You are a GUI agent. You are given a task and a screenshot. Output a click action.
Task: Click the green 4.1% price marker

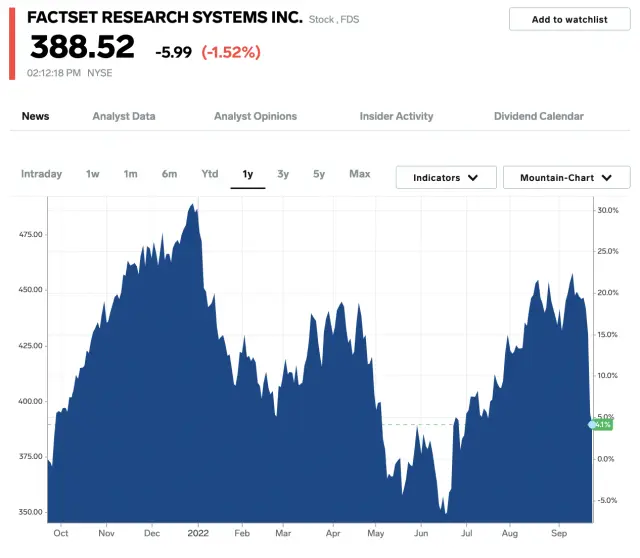[x=602, y=425]
